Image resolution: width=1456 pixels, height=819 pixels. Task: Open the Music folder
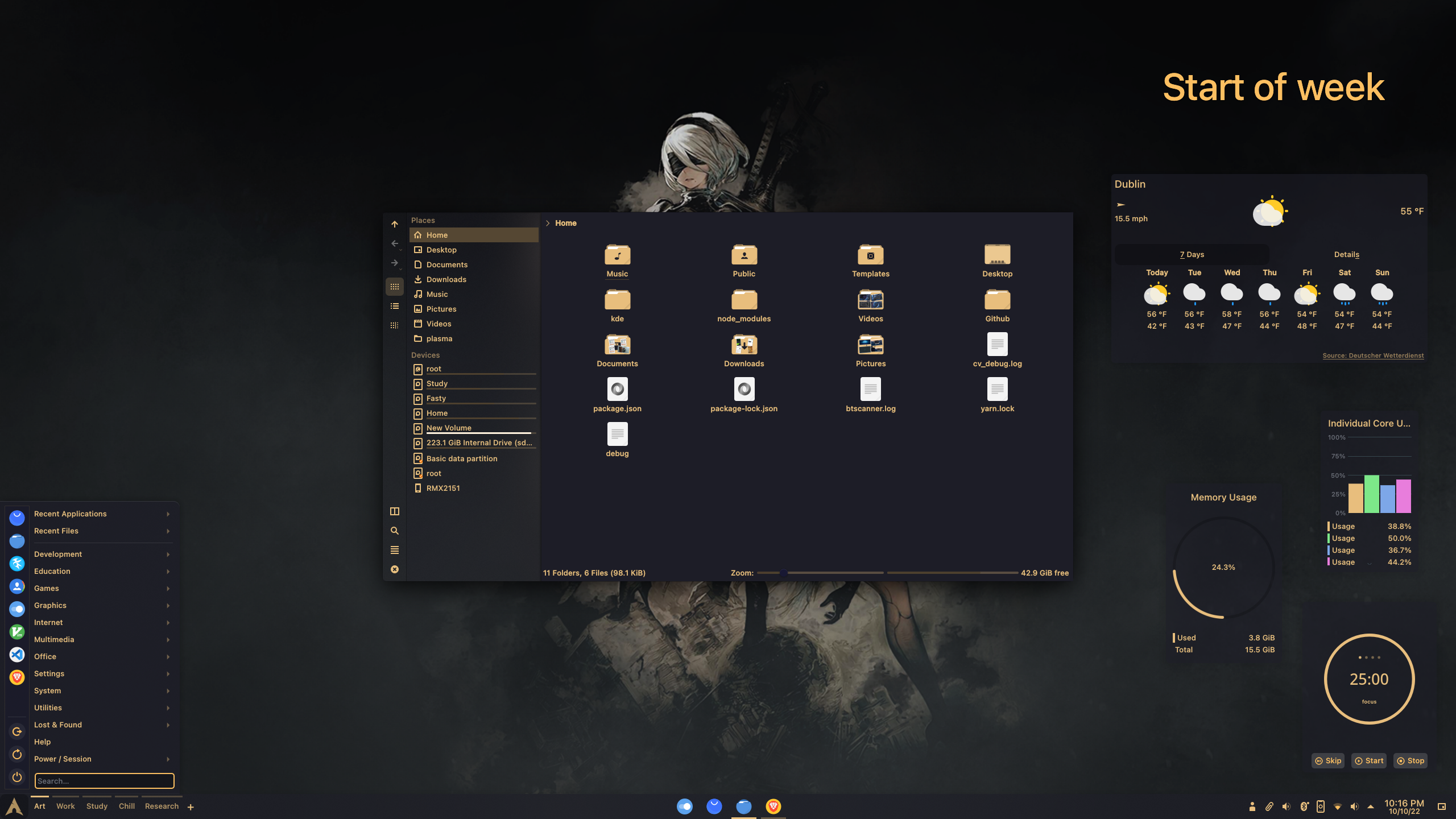617,261
